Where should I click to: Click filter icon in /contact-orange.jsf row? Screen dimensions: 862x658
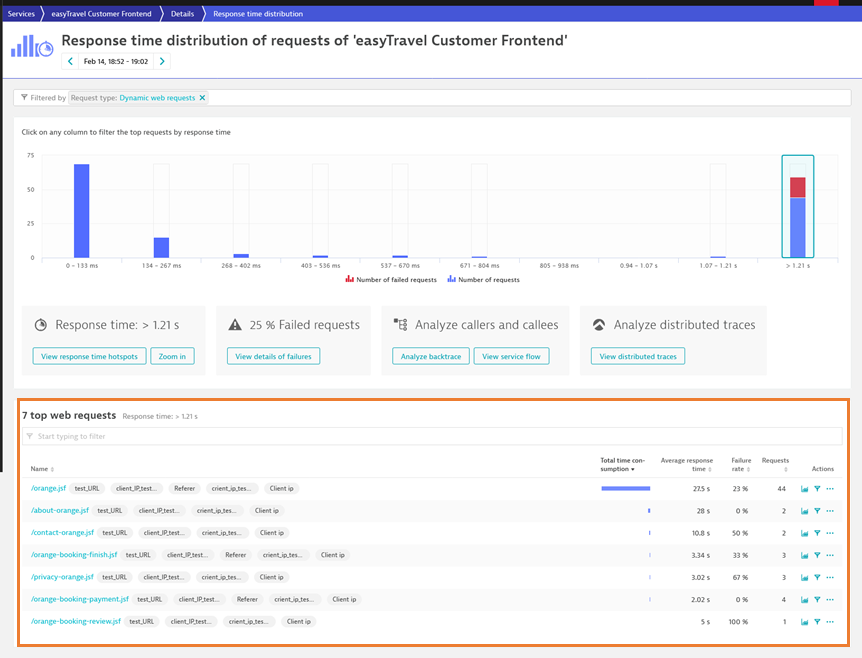[x=817, y=533]
